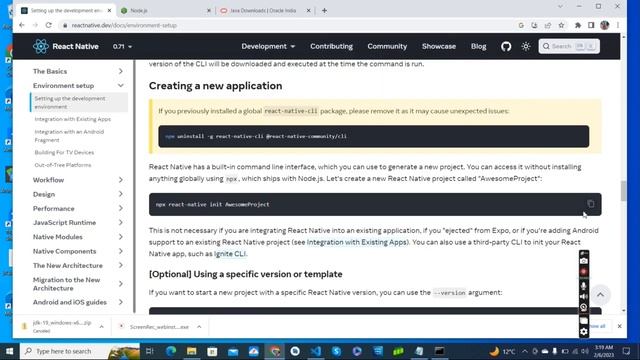Open Integration with an Android Fragment
This screenshot has width=640, height=360.
pos(69,136)
